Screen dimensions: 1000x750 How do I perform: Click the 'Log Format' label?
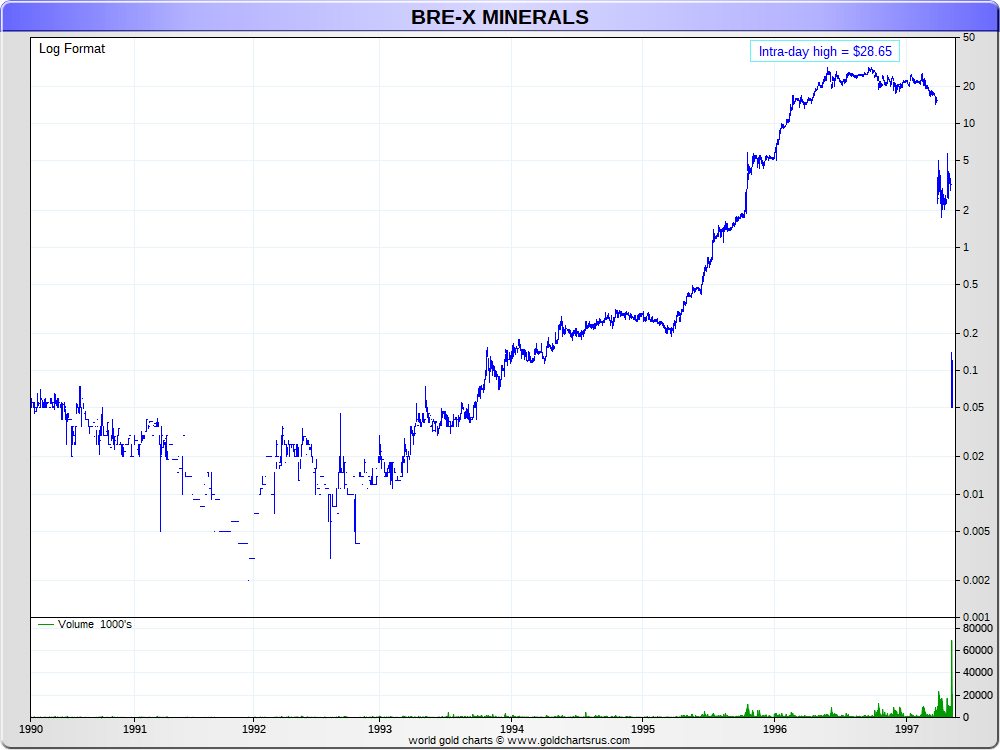coord(71,48)
